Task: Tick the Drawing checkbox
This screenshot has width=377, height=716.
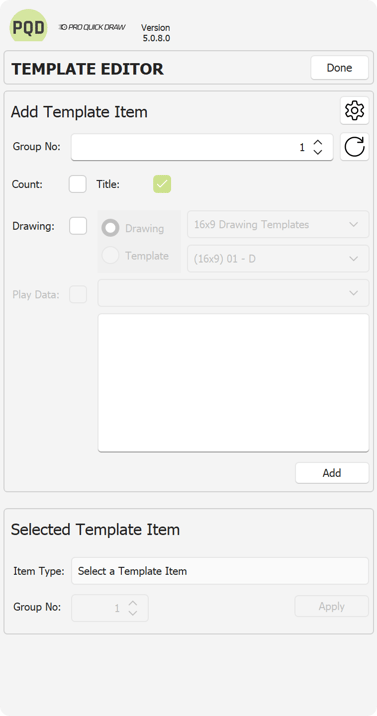Action: point(78,226)
